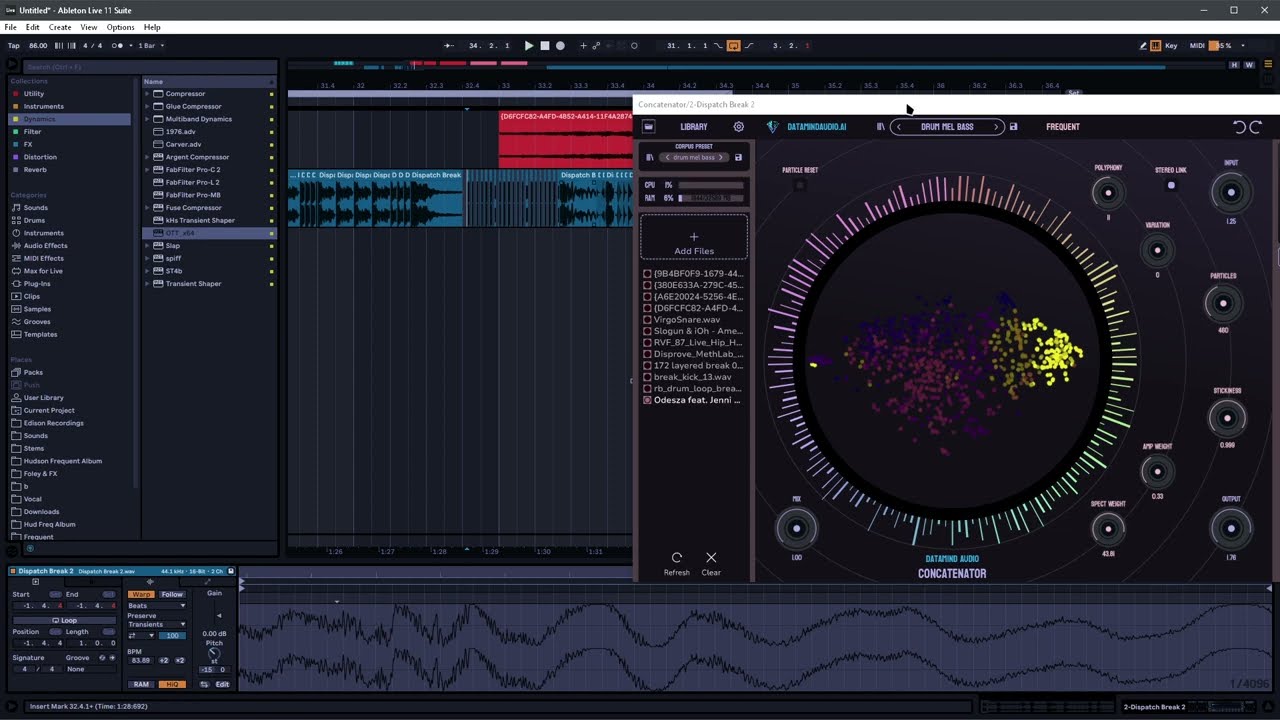Halve tempo with the ÷2 button
Screen dimensions: 1280x720
[164, 660]
